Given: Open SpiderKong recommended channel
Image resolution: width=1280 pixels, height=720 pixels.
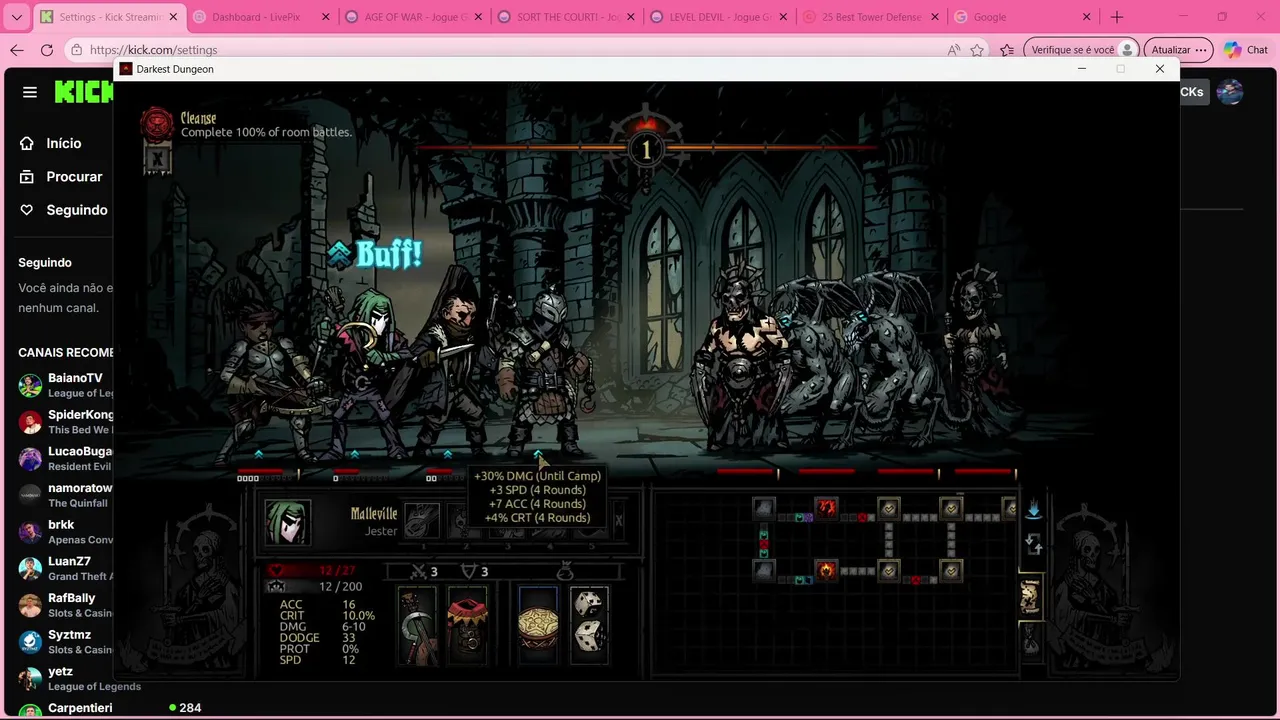Looking at the screenshot, I should coord(66,421).
